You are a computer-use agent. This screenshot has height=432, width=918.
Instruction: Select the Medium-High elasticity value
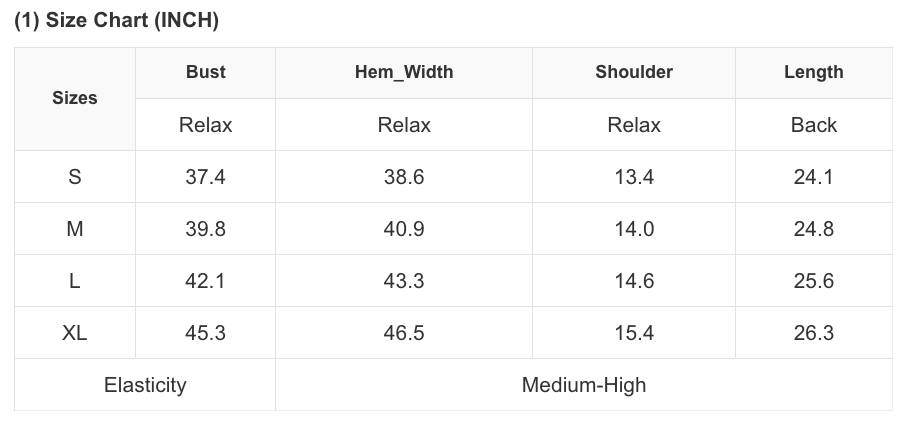click(x=584, y=385)
